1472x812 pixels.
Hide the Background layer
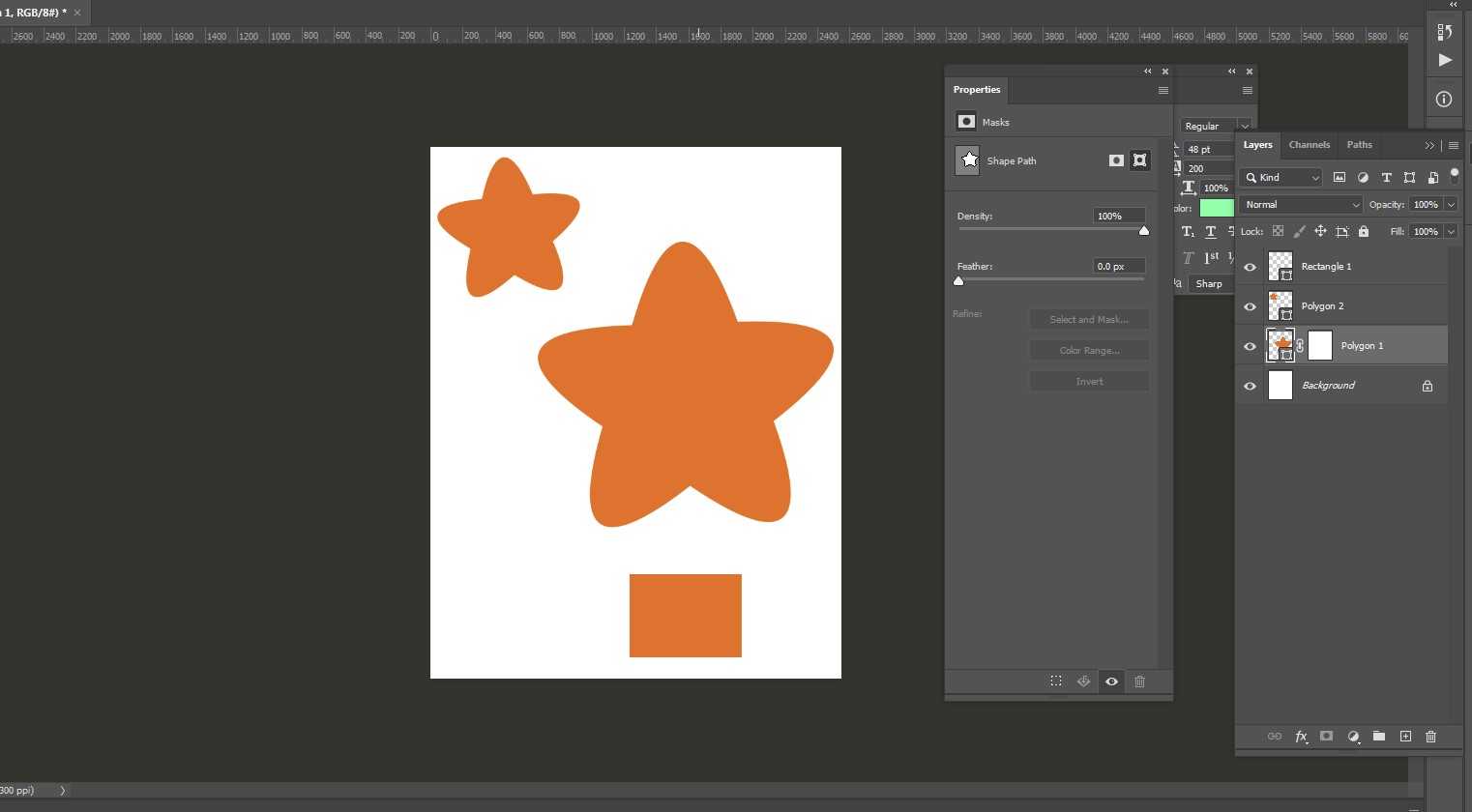point(1250,386)
